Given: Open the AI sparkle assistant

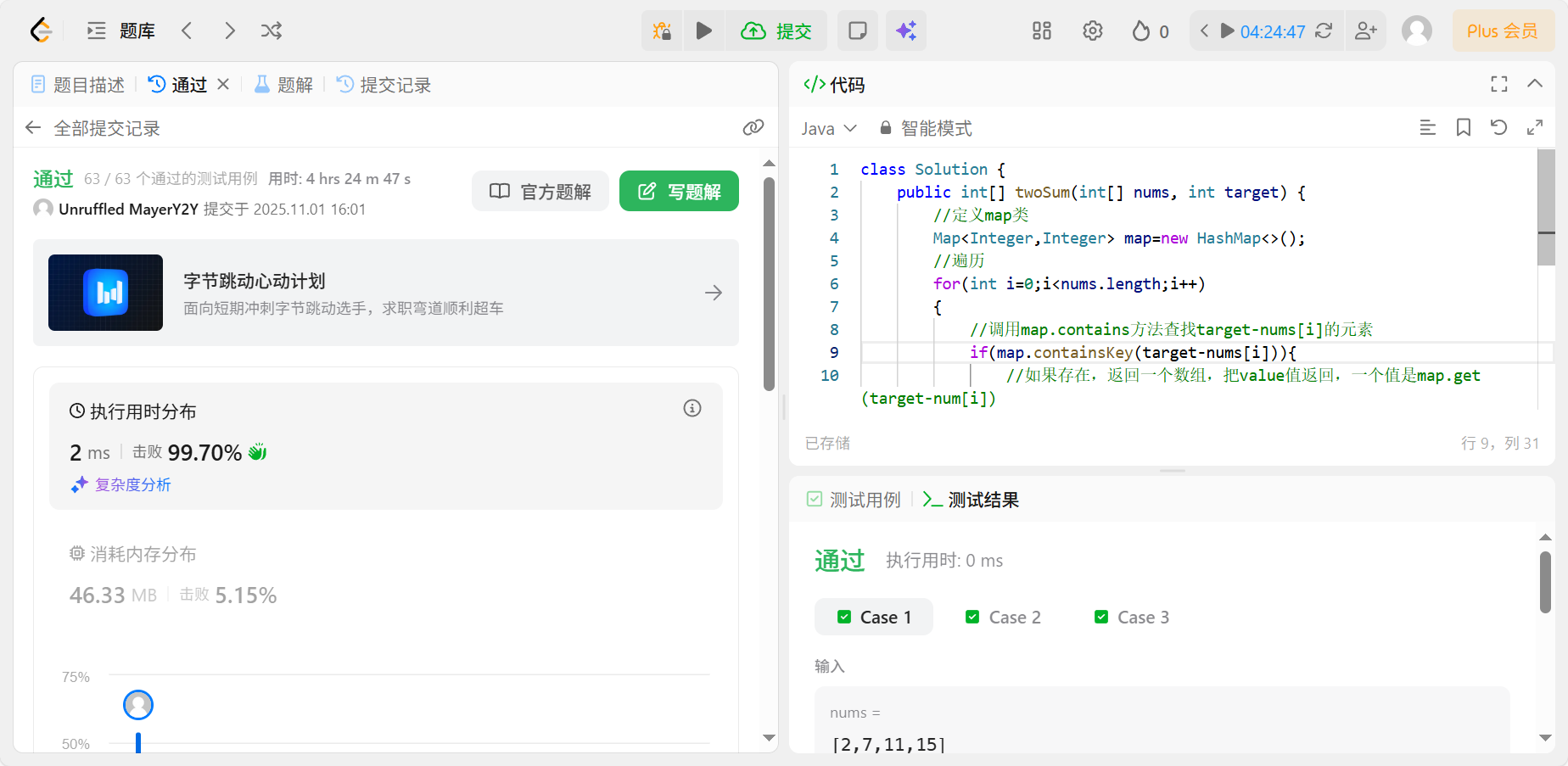Looking at the screenshot, I should pyautogui.click(x=906, y=31).
